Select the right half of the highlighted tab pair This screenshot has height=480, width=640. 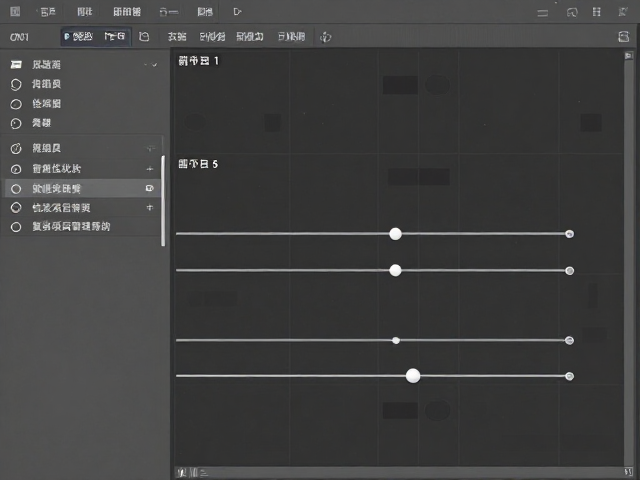click(114, 37)
